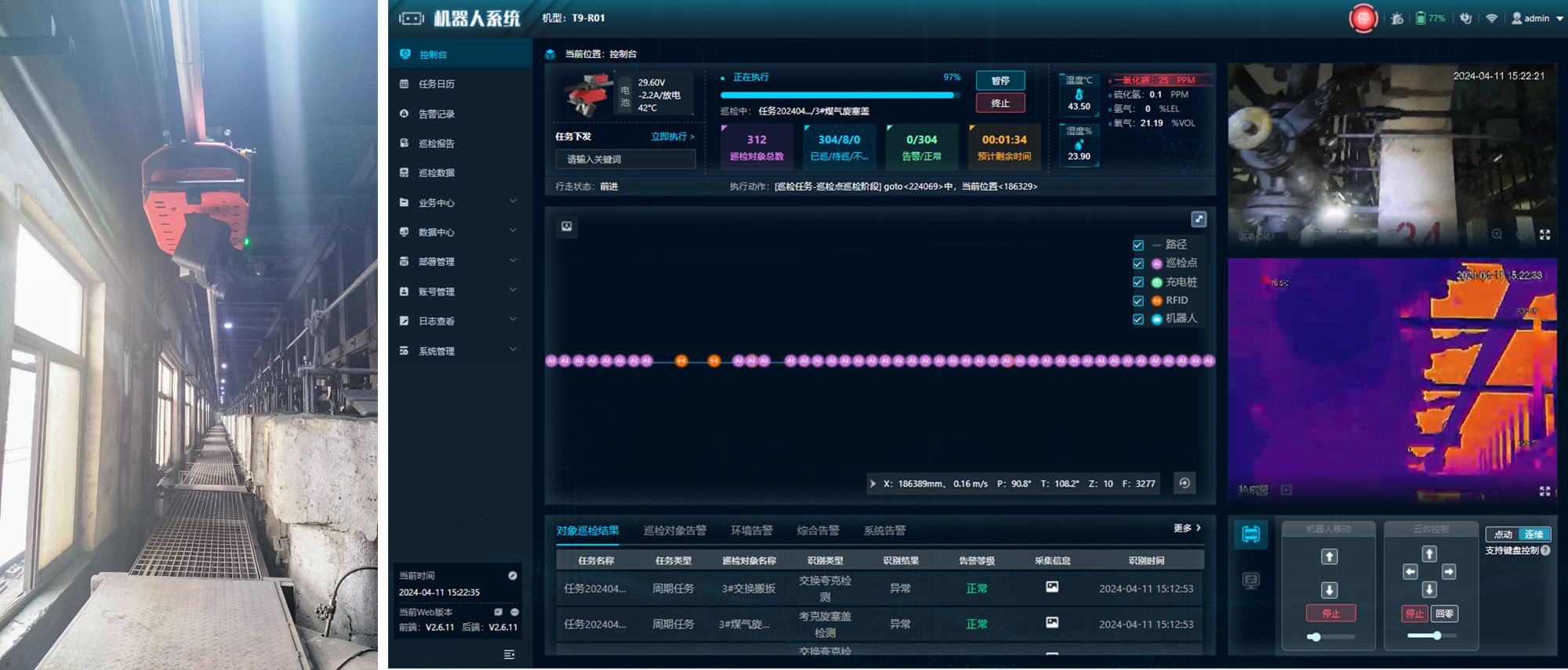Toggle the 充电桩 charging pile checkbox
Image resolution: width=1568 pixels, height=670 pixels.
click(1138, 282)
